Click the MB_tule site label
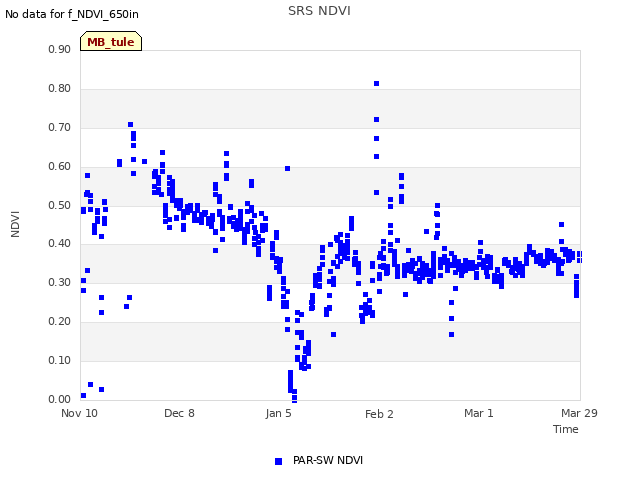The width and height of the screenshot is (640, 480). pyautogui.click(x=111, y=42)
